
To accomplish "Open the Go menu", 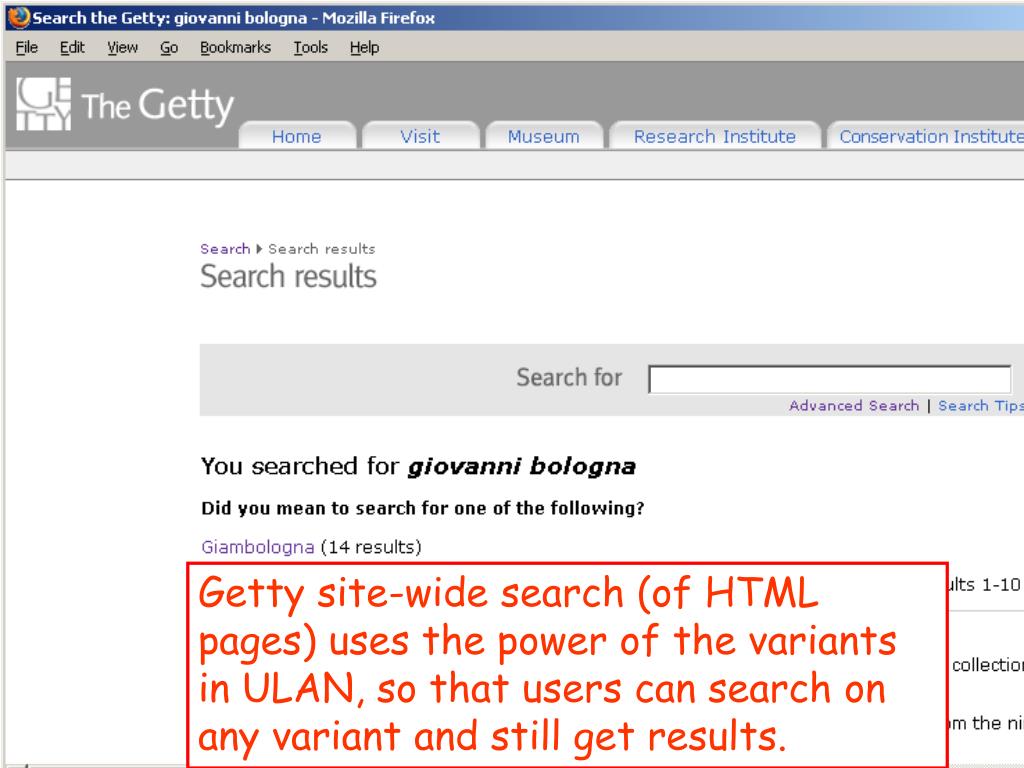I will pos(169,48).
